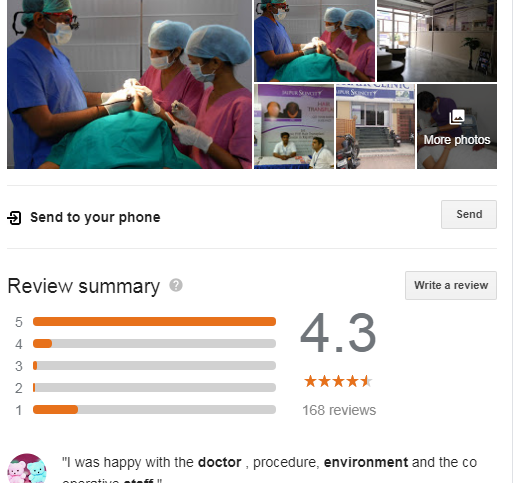513x483 pixels.
Task: Click the Write a review button
Action: pos(451,285)
